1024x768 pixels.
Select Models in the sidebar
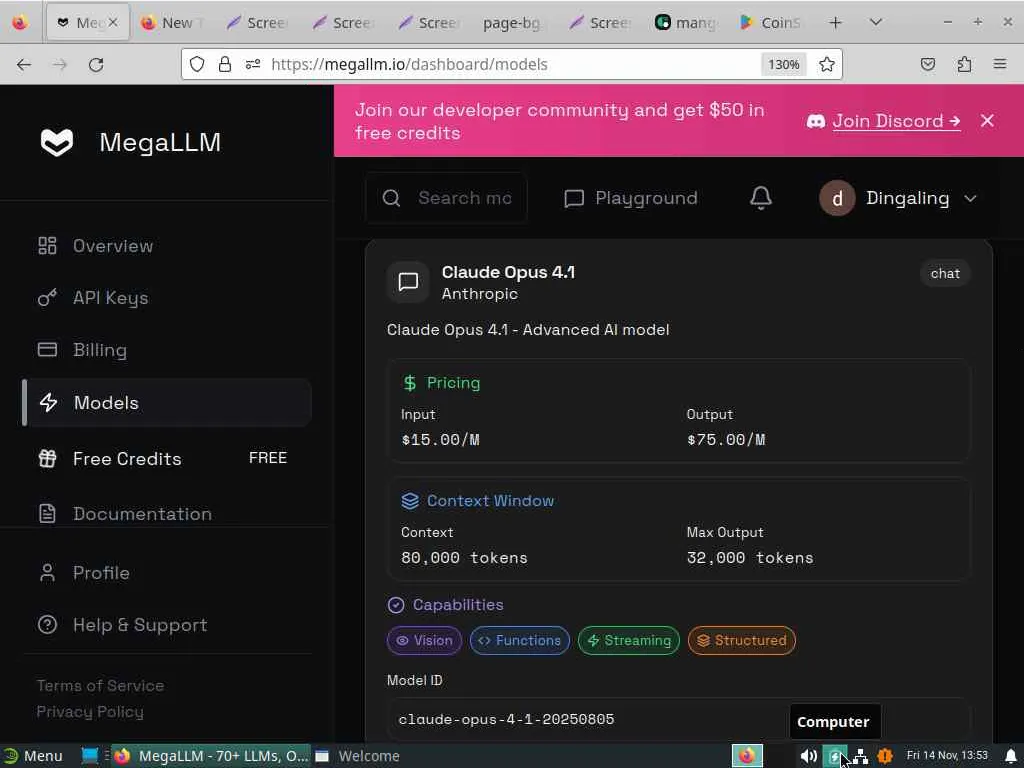point(167,402)
